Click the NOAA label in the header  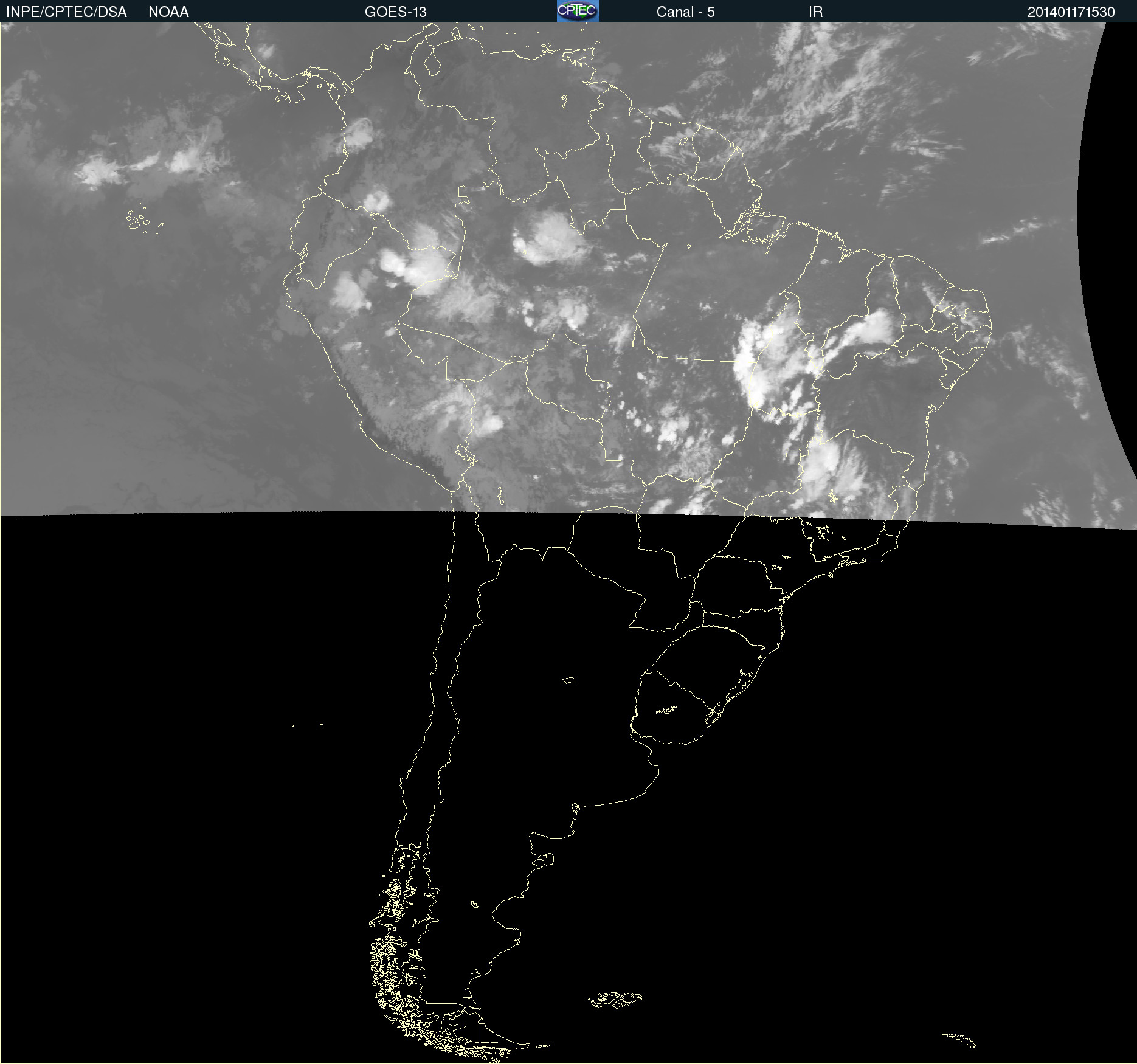click(x=168, y=12)
